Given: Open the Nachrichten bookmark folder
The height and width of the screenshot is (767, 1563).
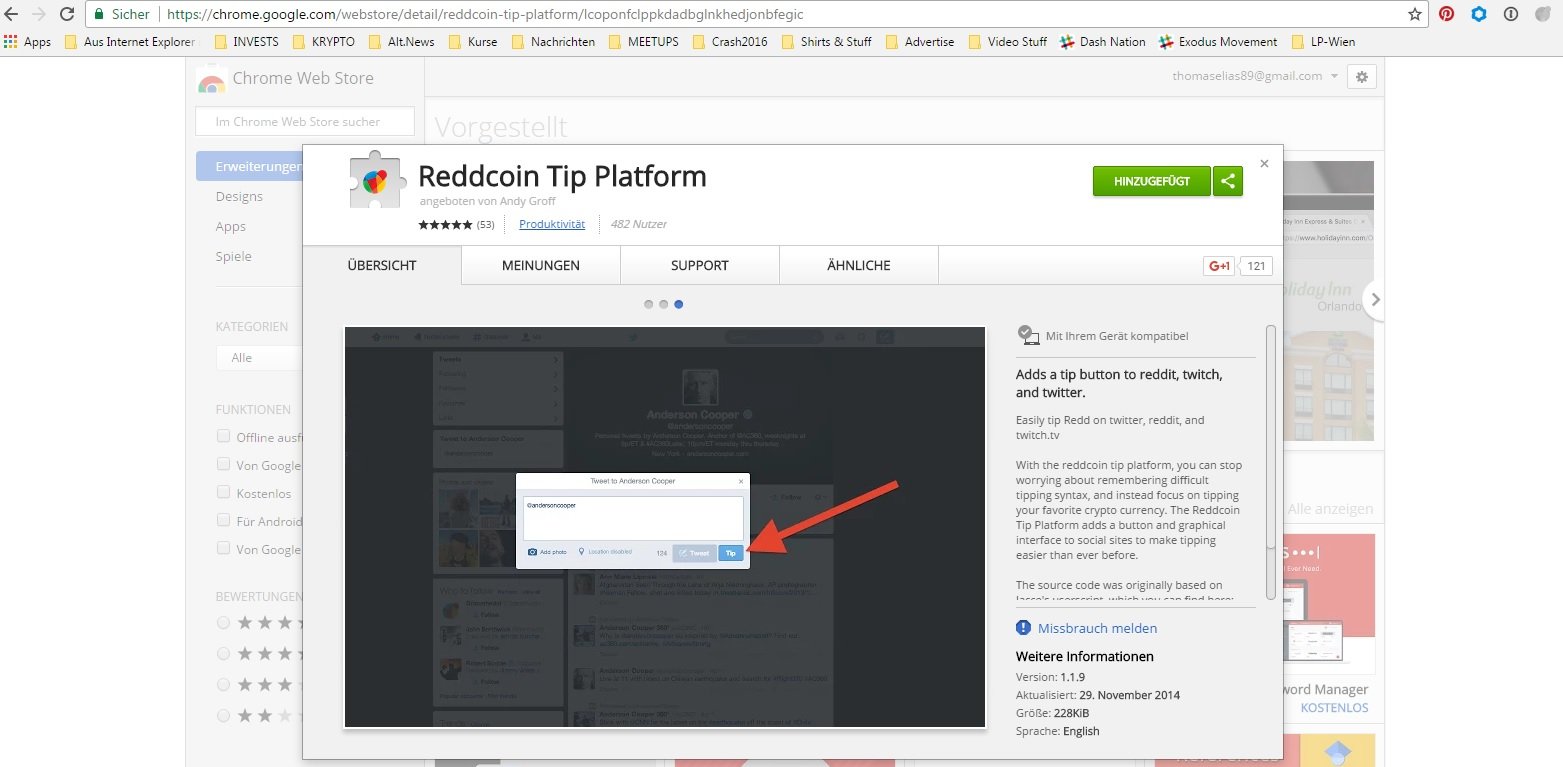Looking at the screenshot, I should pyautogui.click(x=553, y=42).
